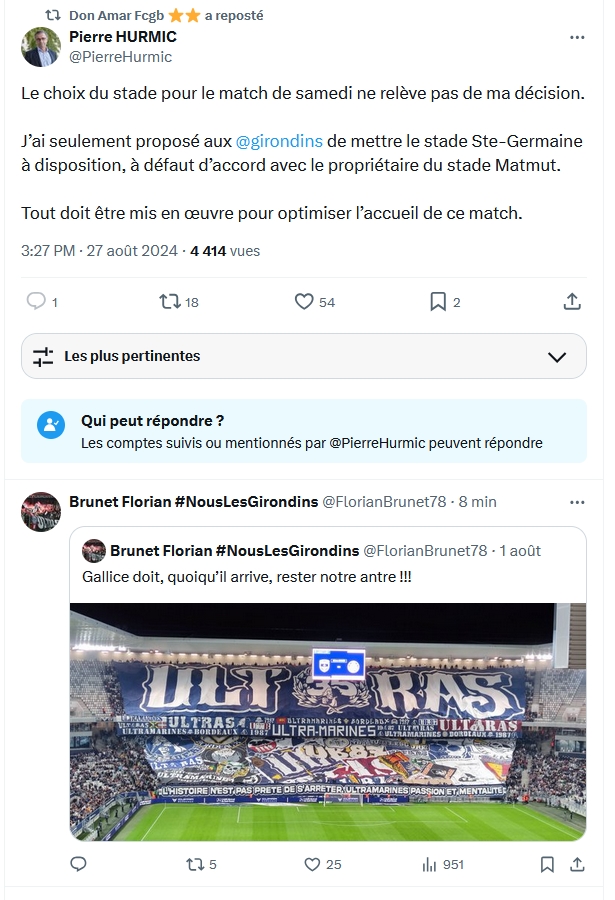615x900 pixels.
Task: Repost Pierre Hurmic's tweet with 18 reposts
Action: (x=170, y=301)
